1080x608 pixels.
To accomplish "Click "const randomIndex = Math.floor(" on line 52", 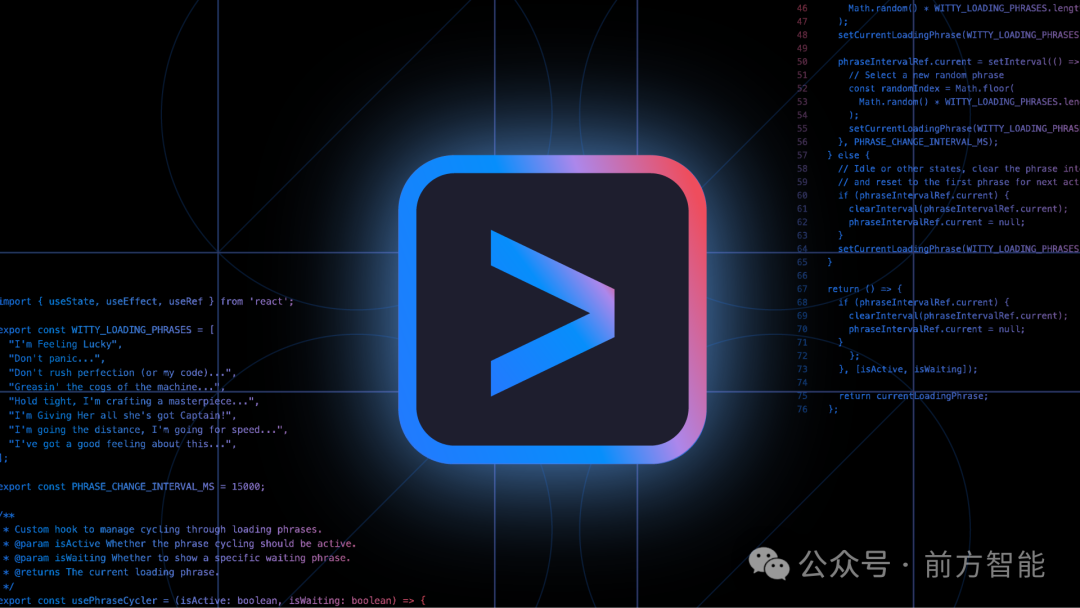I will [x=931, y=89].
